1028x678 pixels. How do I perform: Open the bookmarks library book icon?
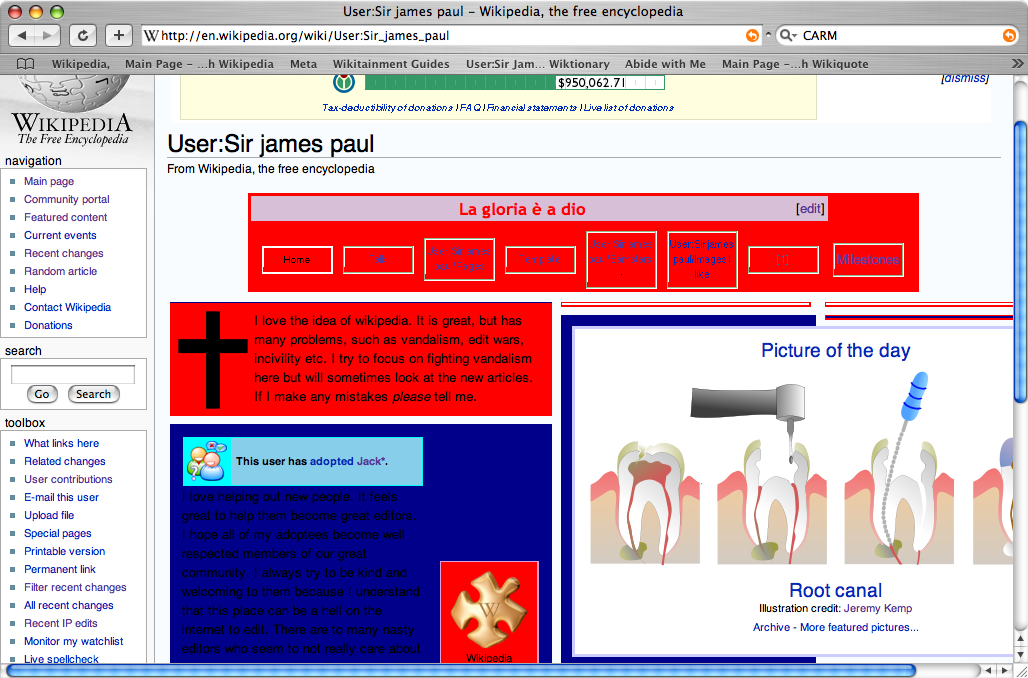pyautogui.click(x=26, y=64)
